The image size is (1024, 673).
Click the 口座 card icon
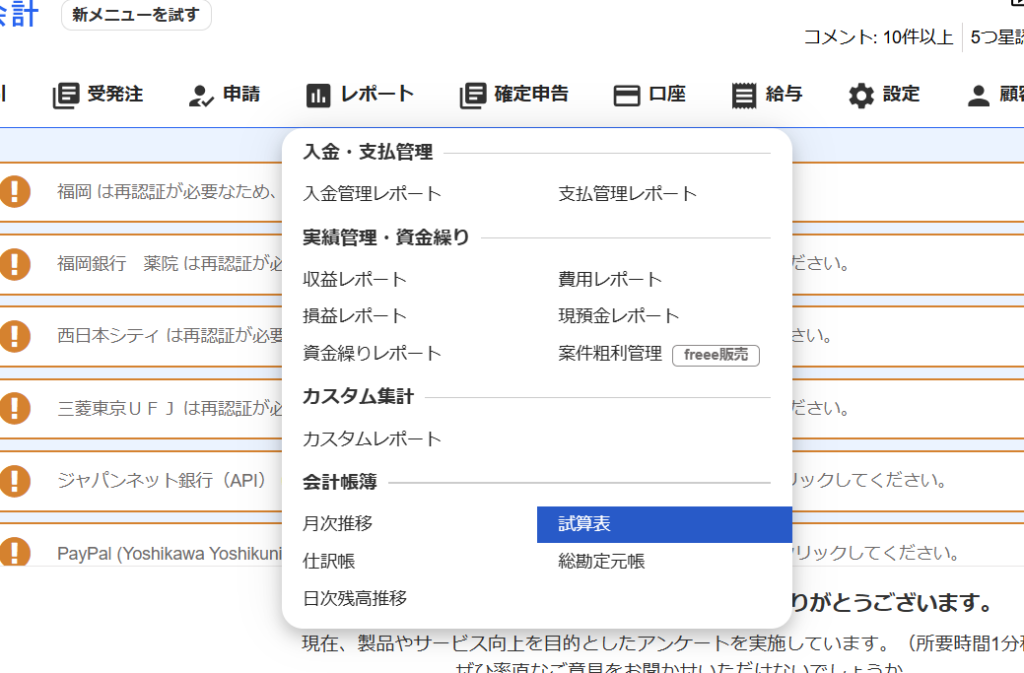click(626, 95)
